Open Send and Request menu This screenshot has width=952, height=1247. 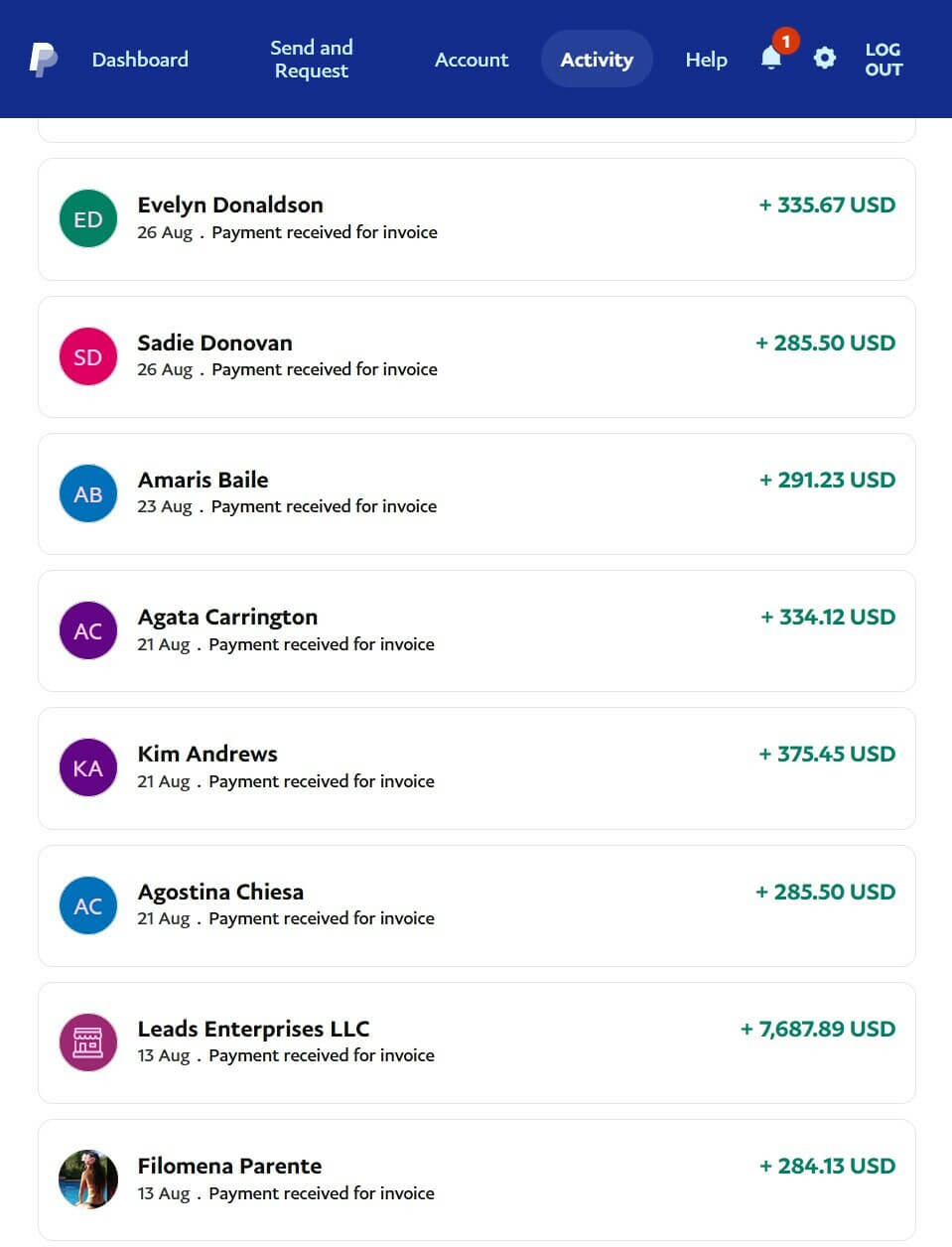click(x=311, y=60)
